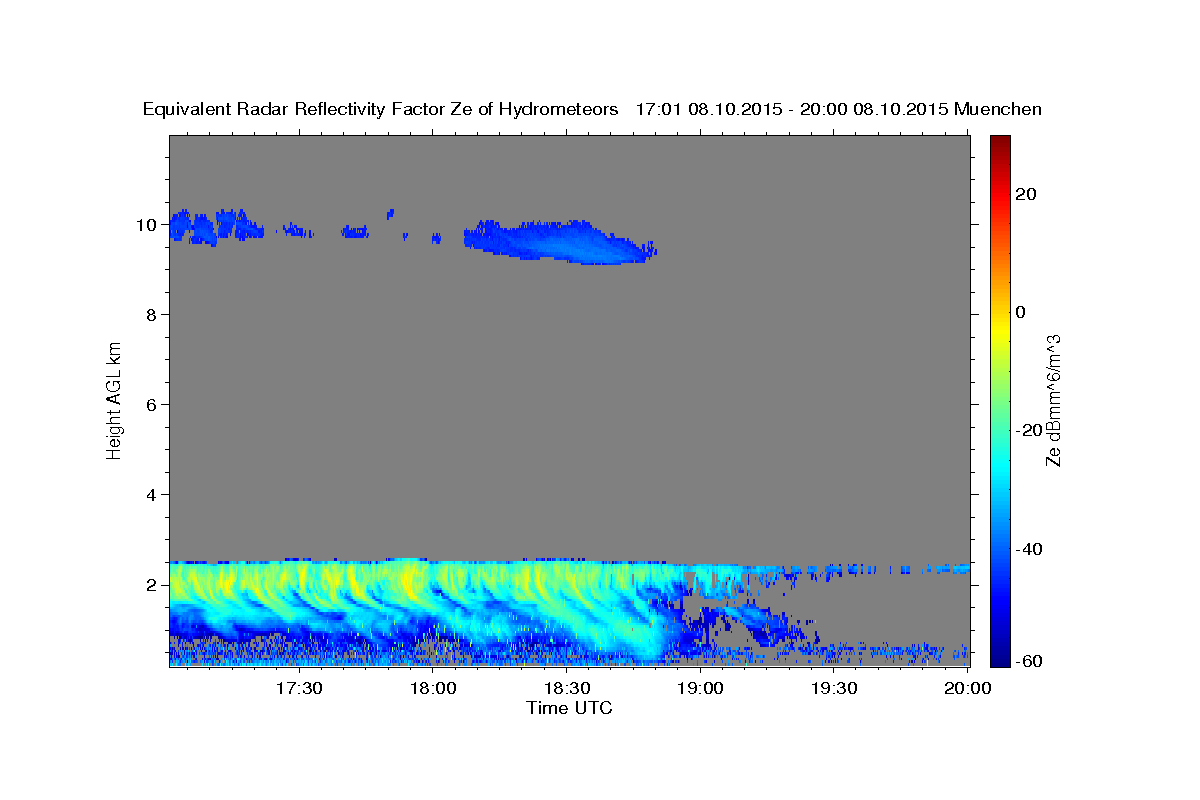Click the '19:30' time tick label
This screenshot has height=800, width=1200.
(833, 689)
